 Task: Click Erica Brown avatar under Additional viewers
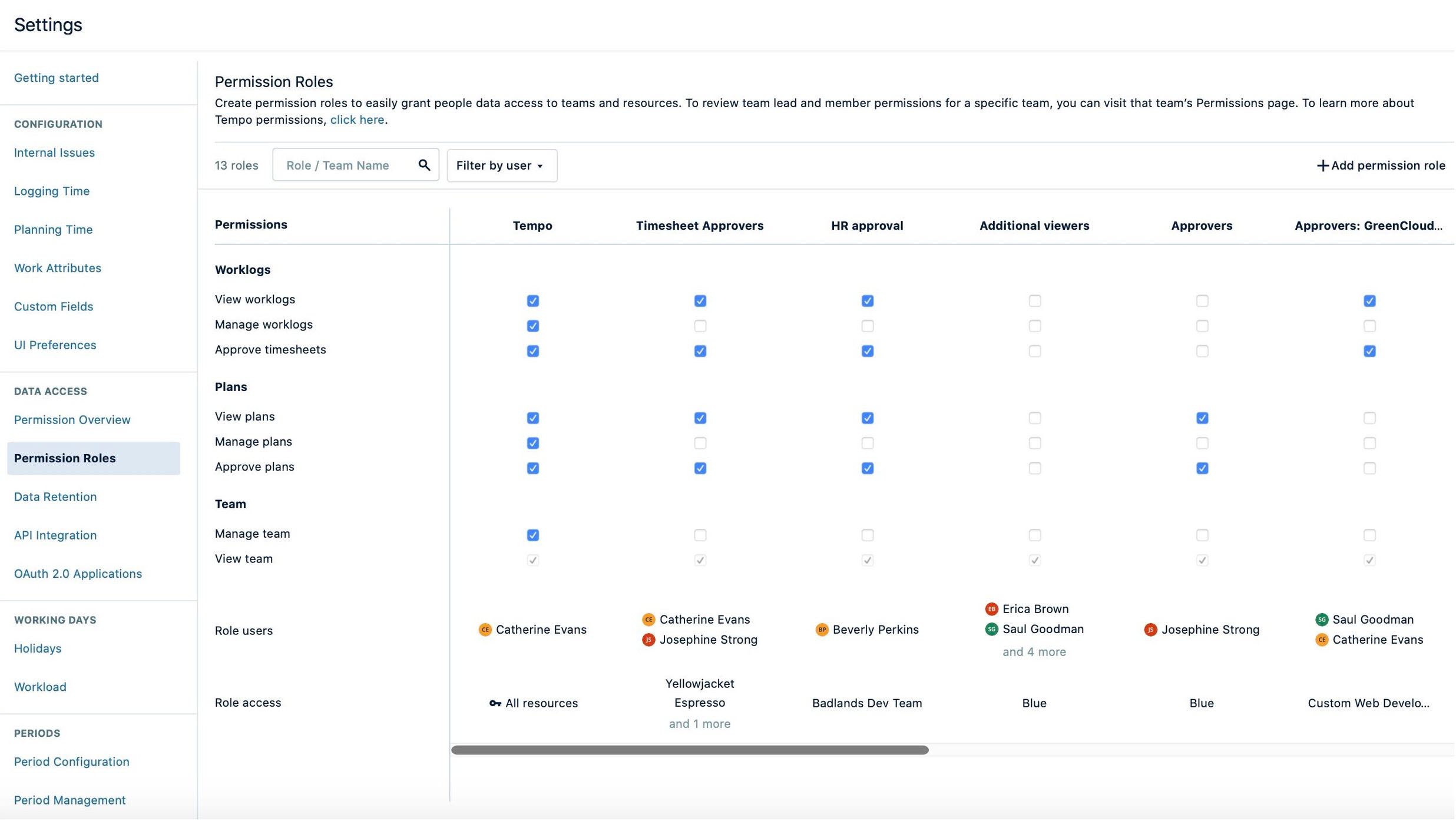click(x=991, y=608)
